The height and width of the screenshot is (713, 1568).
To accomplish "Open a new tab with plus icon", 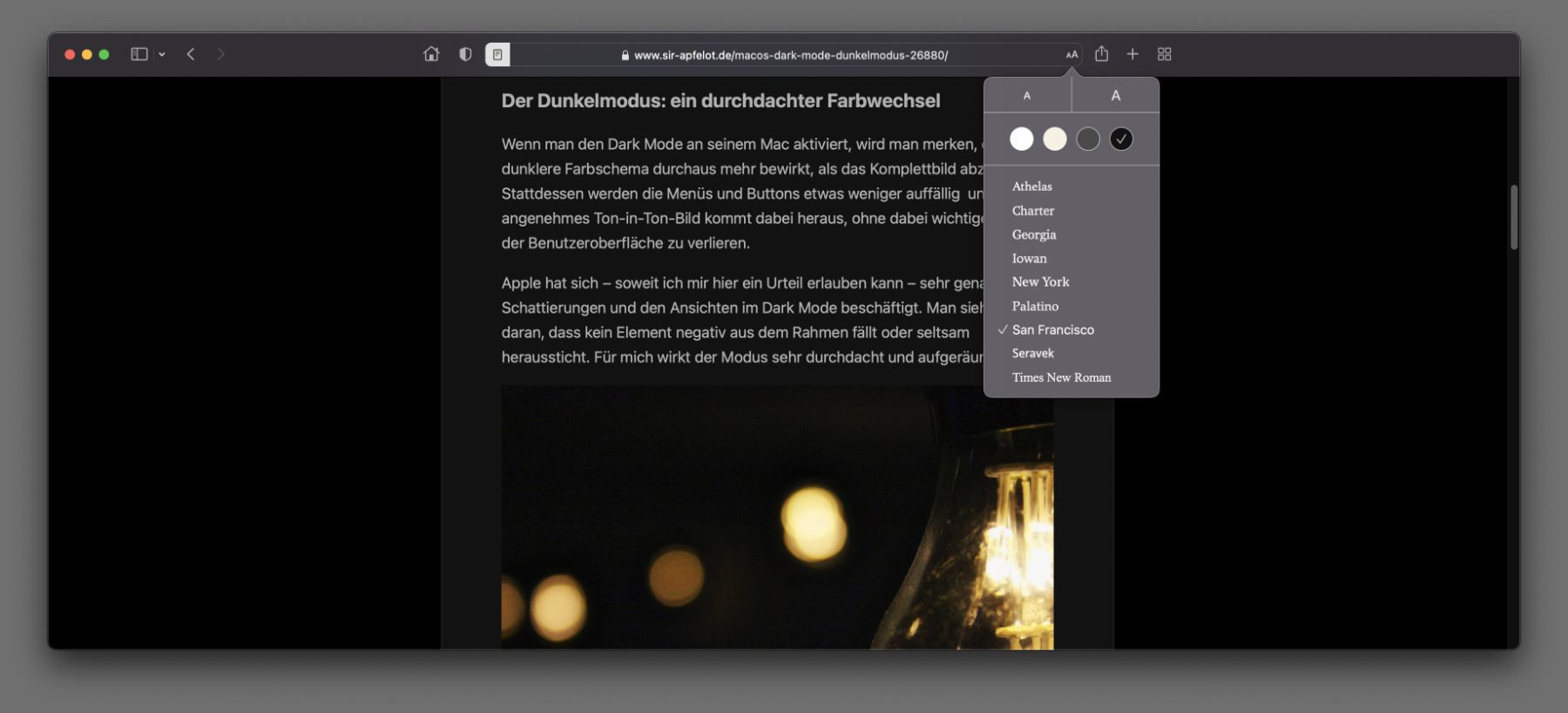I will coord(1132,54).
